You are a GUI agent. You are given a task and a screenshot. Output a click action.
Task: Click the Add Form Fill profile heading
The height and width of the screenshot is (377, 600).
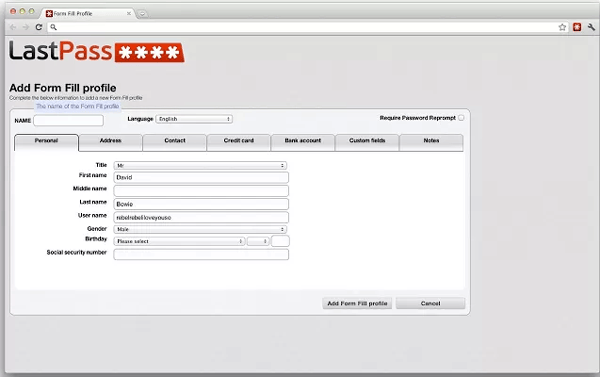63,88
